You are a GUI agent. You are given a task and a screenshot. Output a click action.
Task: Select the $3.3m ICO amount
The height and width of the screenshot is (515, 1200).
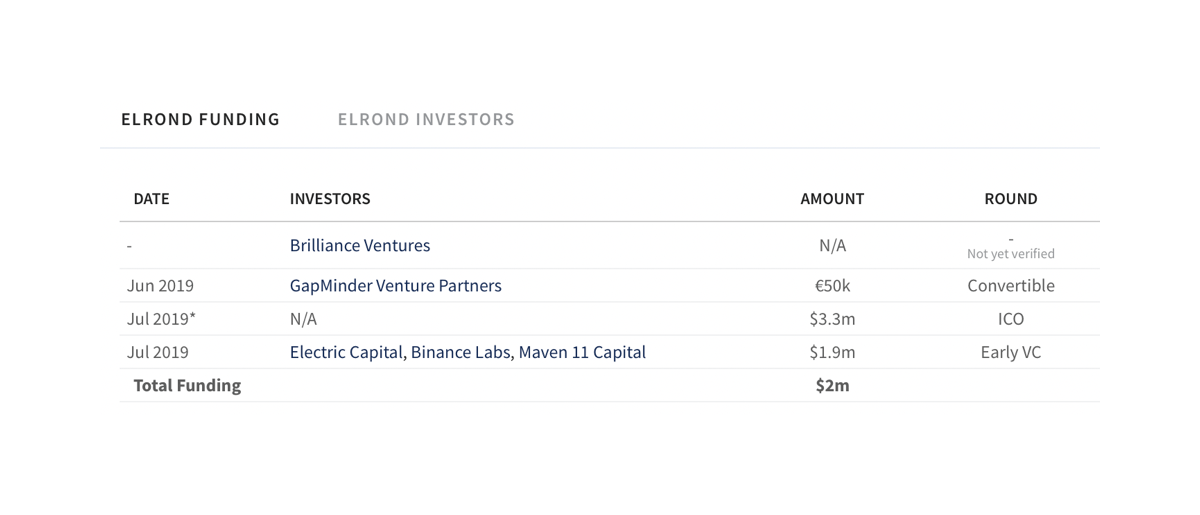point(832,319)
